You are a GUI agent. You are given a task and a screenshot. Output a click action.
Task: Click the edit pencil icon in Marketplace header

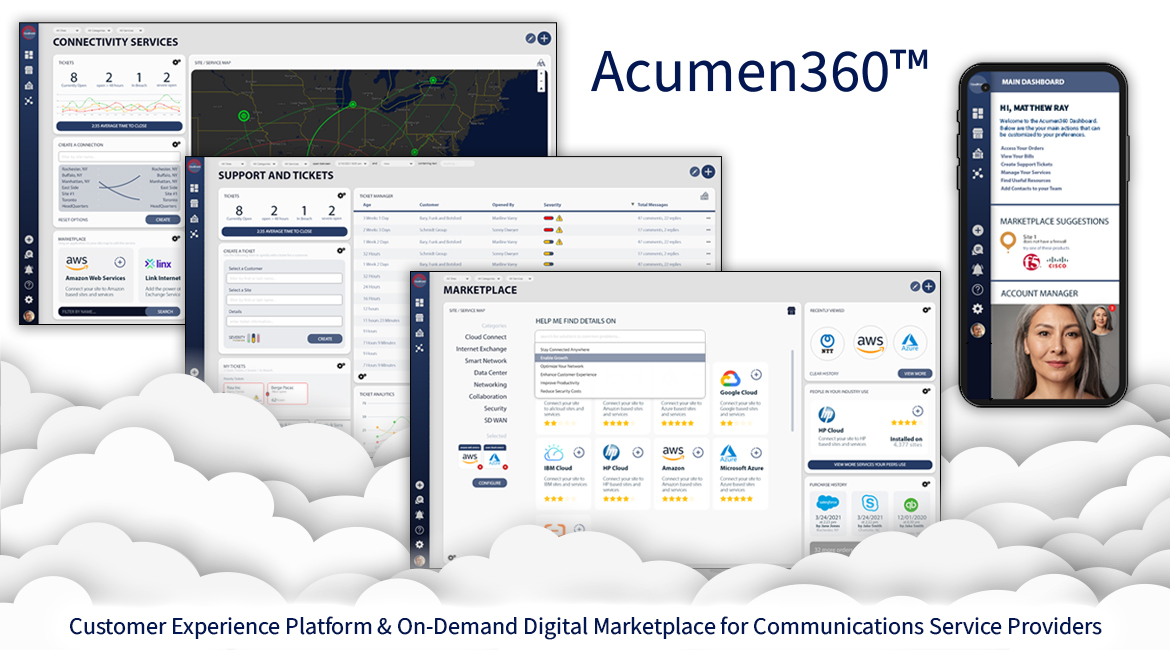(915, 286)
